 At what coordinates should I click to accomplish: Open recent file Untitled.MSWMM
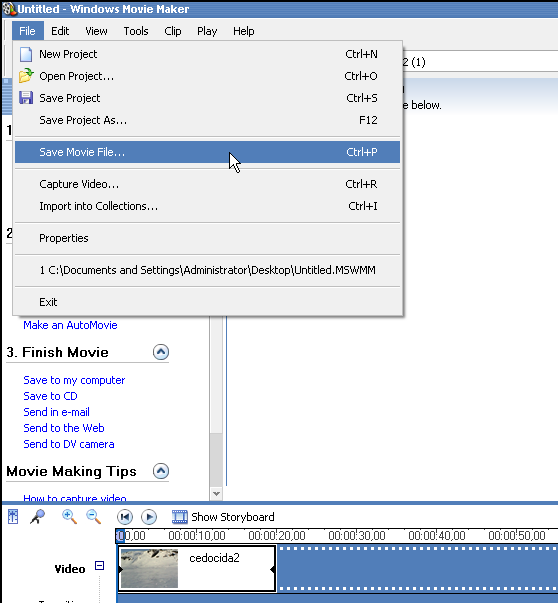(x=207, y=270)
